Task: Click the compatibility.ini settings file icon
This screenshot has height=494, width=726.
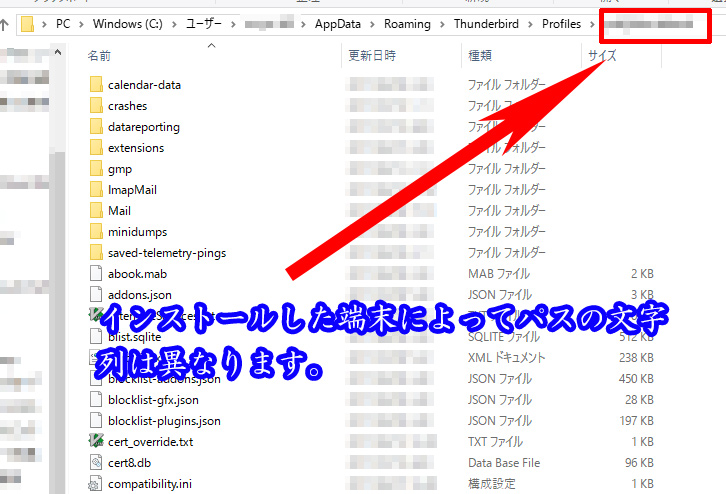Action: 96,484
